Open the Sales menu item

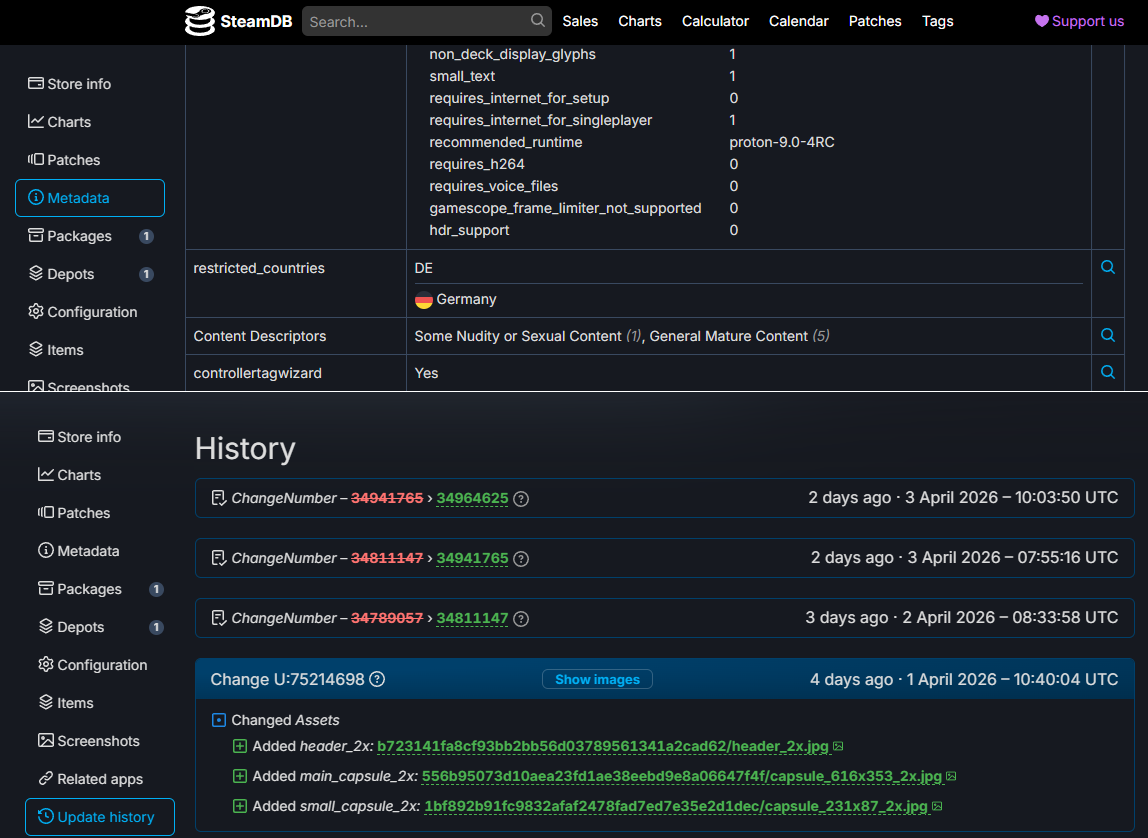click(x=580, y=21)
